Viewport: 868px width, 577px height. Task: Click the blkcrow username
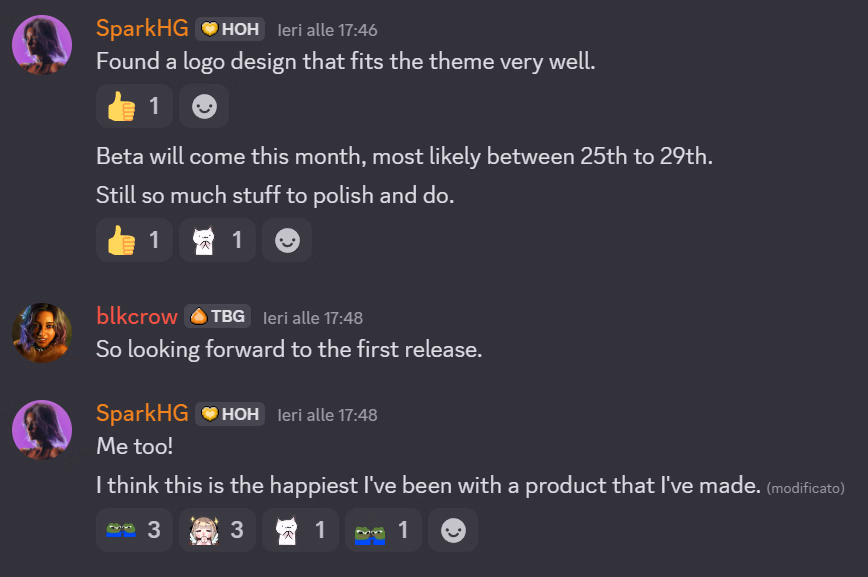137,317
